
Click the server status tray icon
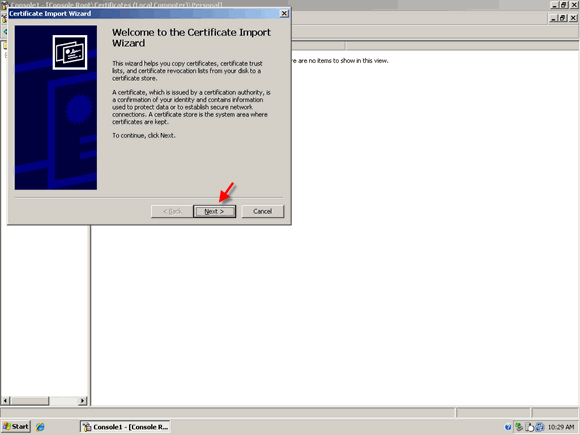pyautogui.click(x=529, y=427)
